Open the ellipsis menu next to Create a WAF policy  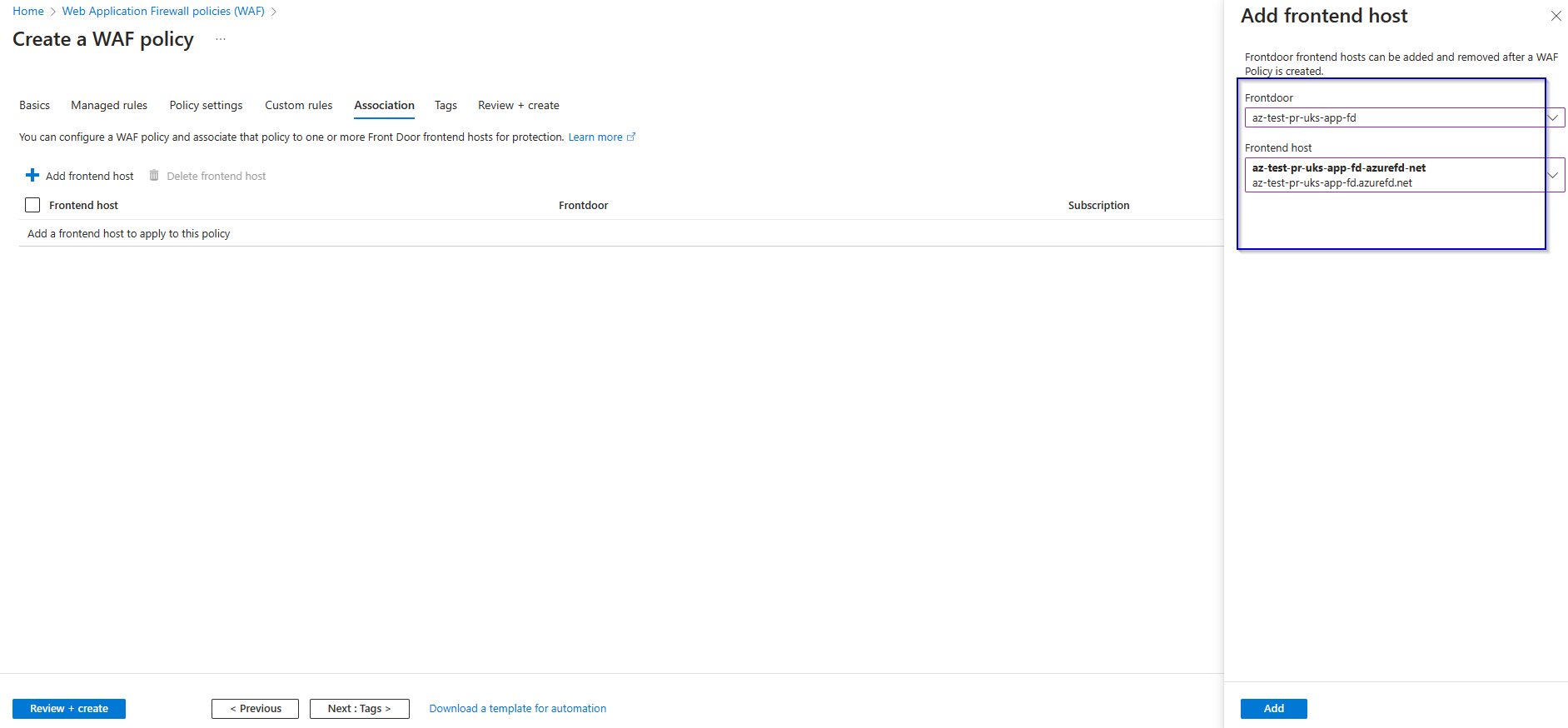(221, 39)
